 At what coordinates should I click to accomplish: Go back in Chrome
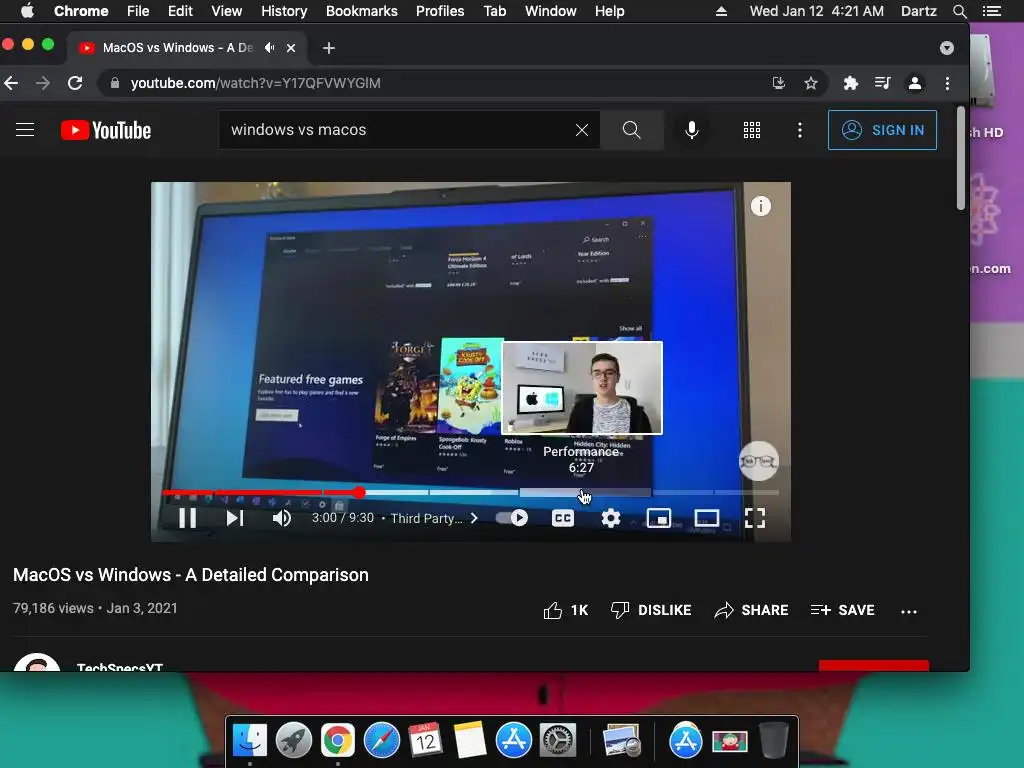point(11,83)
